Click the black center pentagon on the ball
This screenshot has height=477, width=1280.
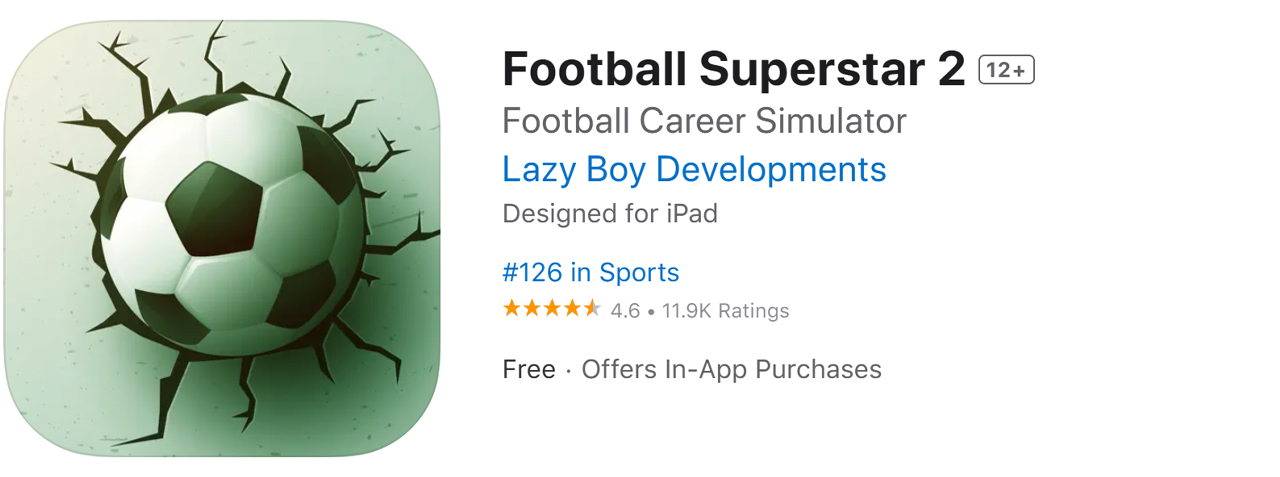coord(214,207)
